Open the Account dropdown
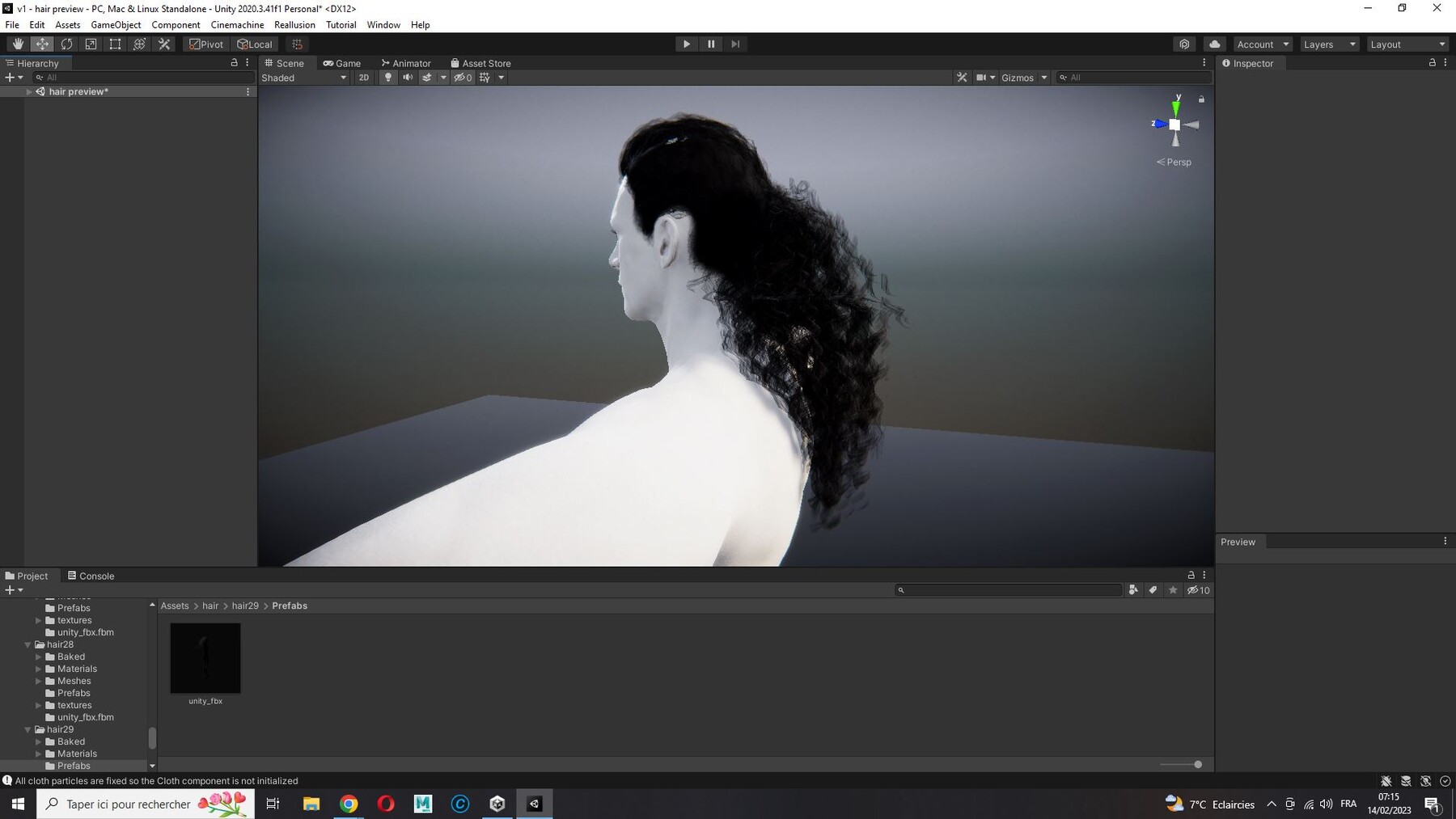 pos(1262,44)
